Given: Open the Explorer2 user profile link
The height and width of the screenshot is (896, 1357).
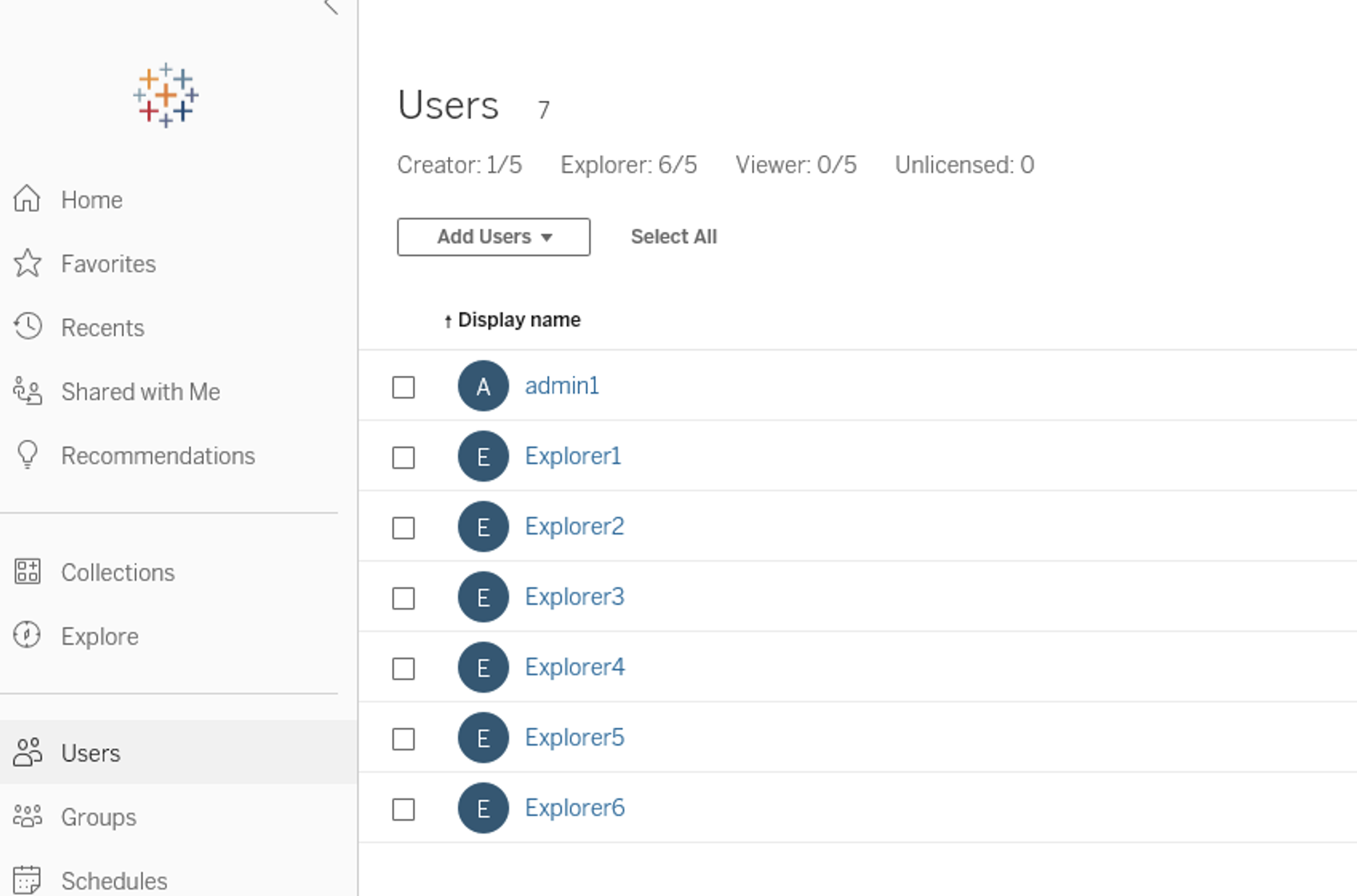Looking at the screenshot, I should pos(574,526).
